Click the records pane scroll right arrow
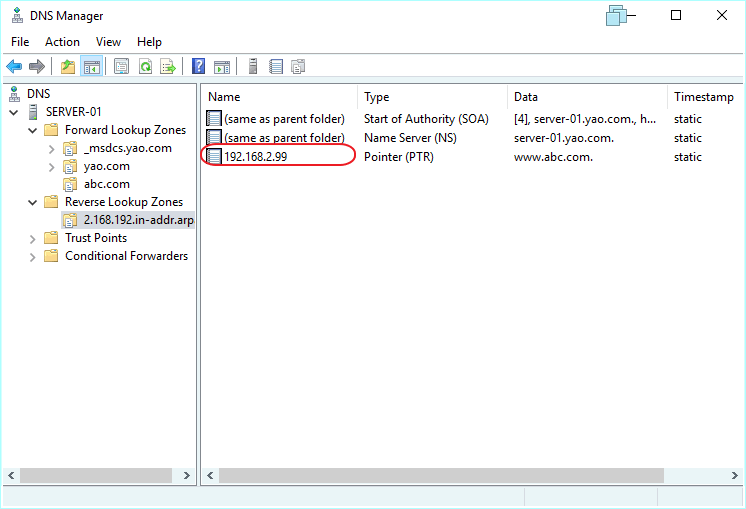 pyautogui.click(x=735, y=475)
